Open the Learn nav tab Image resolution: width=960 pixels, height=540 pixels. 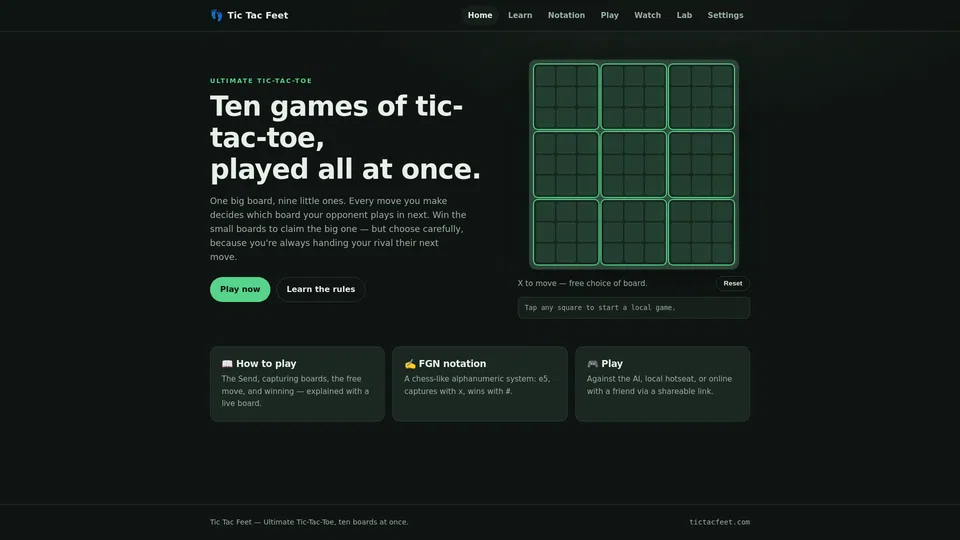(520, 15)
